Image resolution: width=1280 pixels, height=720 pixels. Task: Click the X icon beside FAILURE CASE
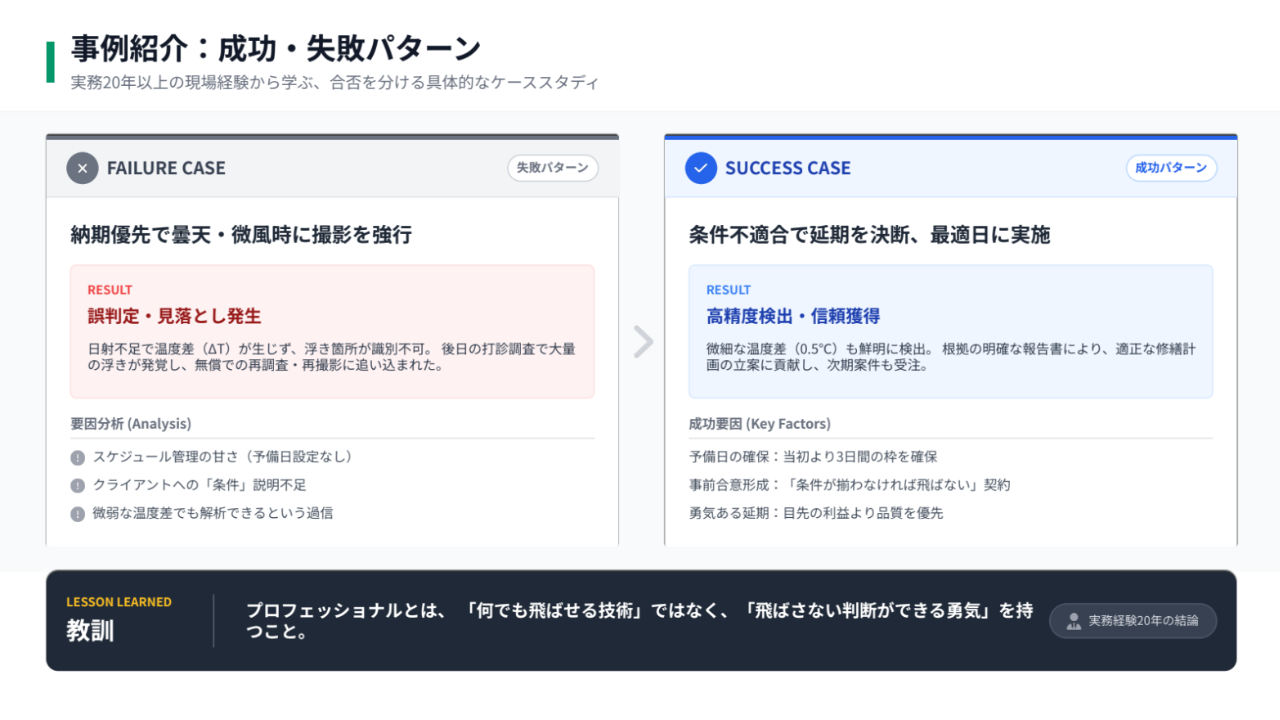click(x=83, y=168)
